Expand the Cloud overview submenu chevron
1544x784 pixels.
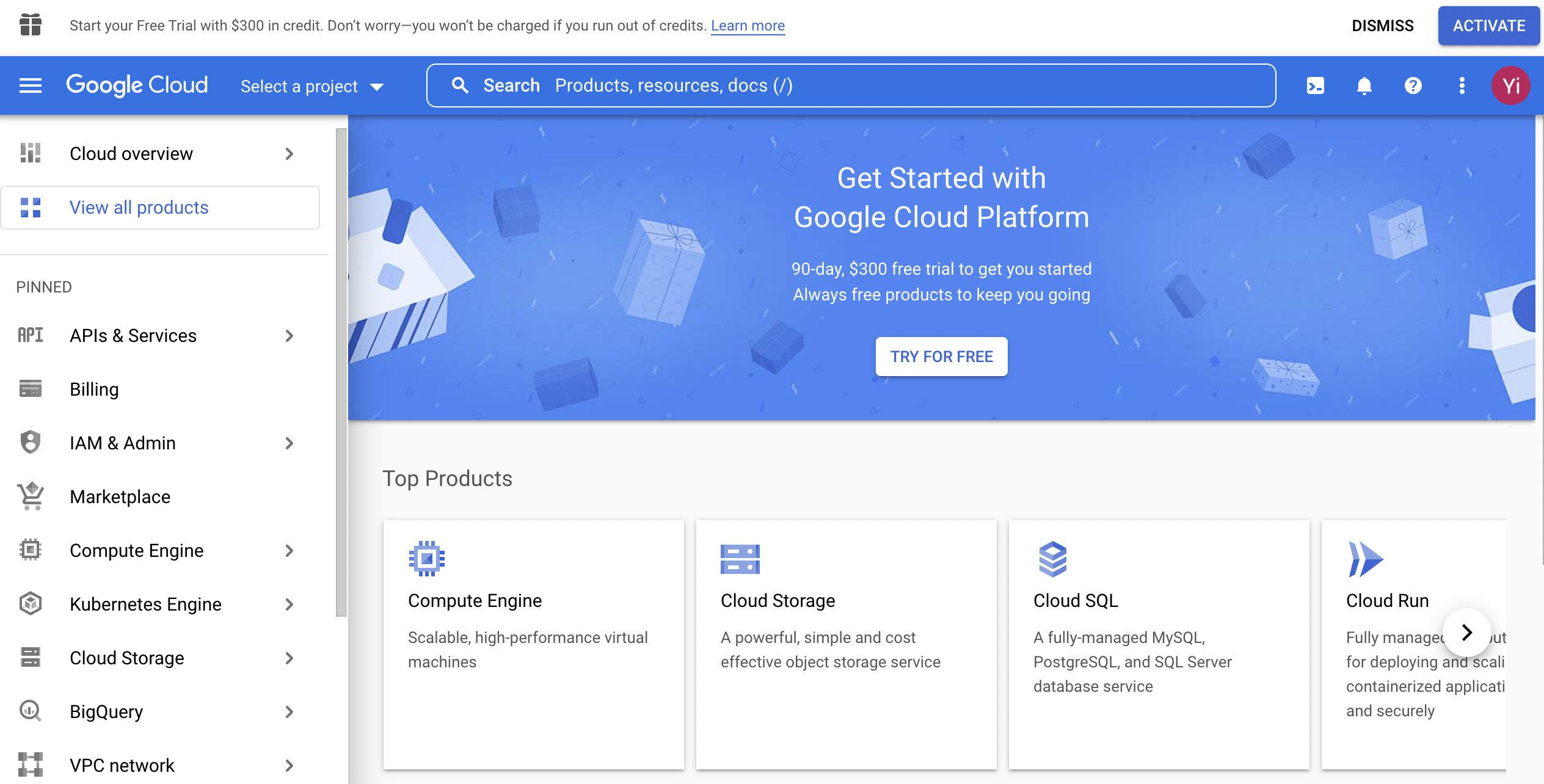(289, 154)
